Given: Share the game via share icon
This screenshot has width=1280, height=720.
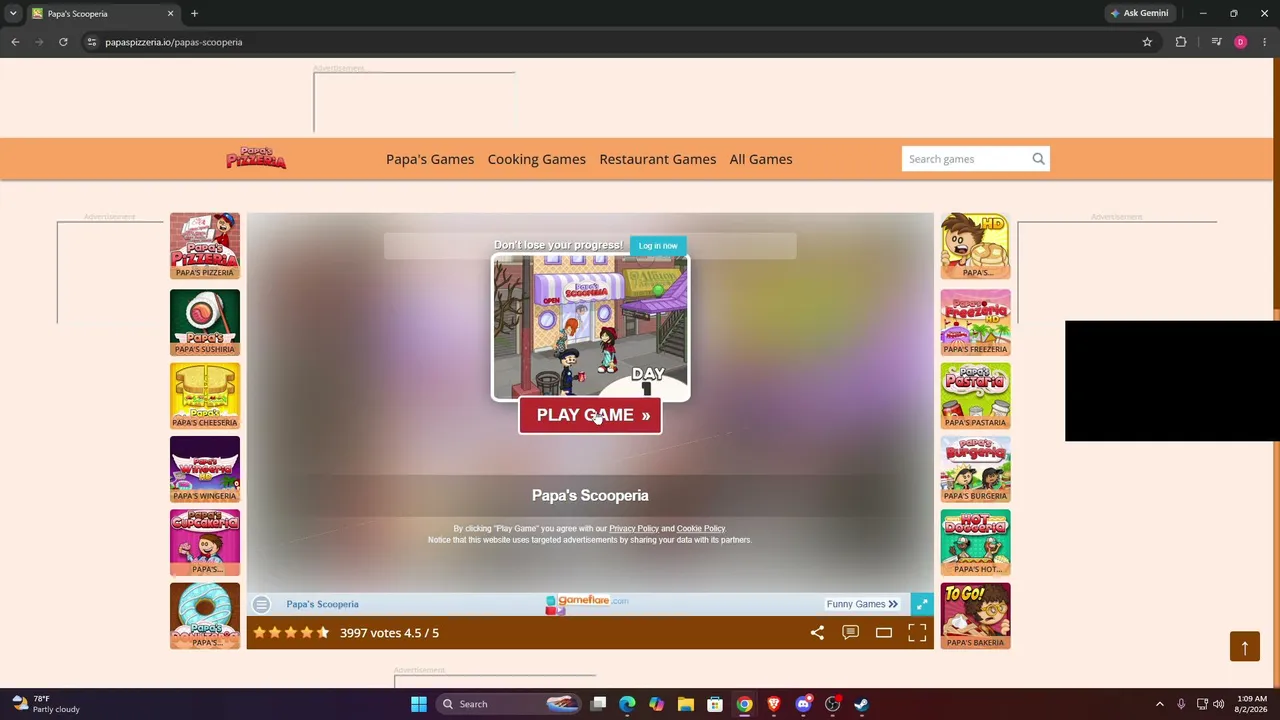Looking at the screenshot, I should tap(817, 632).
